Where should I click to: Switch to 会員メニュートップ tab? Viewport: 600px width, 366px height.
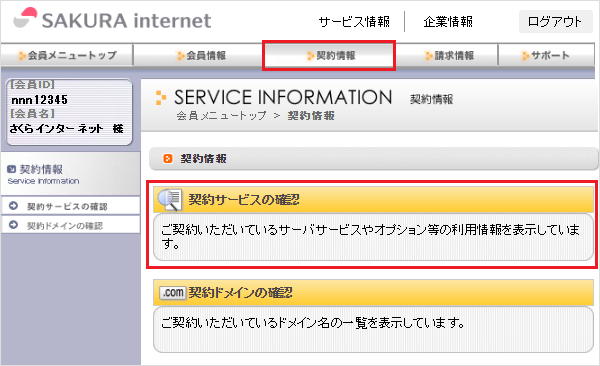(67, 55)
